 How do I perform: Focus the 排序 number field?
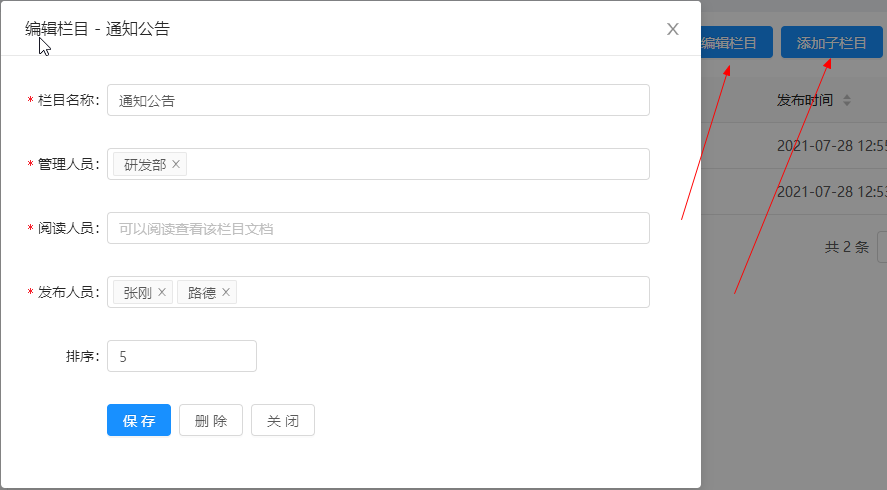[x=182, y=356]
